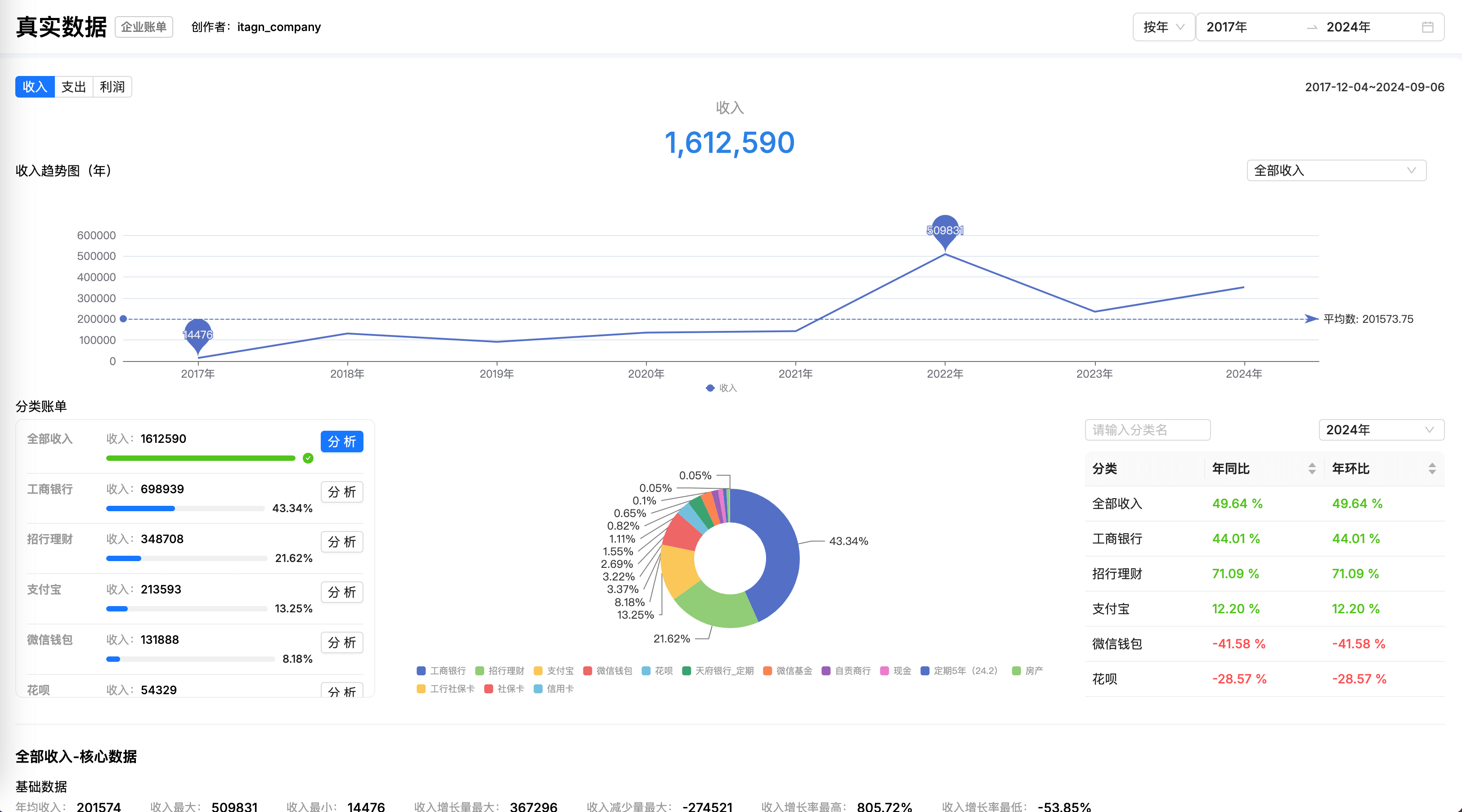
Task: Click the green check icon on 全部收入 progress
Action: [308, 458]
